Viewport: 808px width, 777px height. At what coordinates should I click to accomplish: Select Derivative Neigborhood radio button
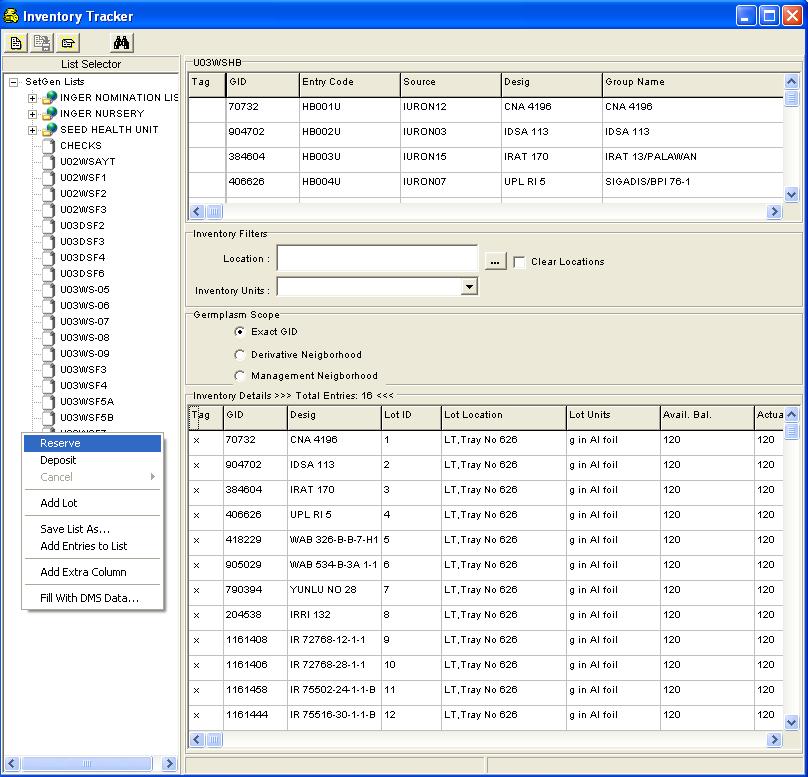click(239, 354)
